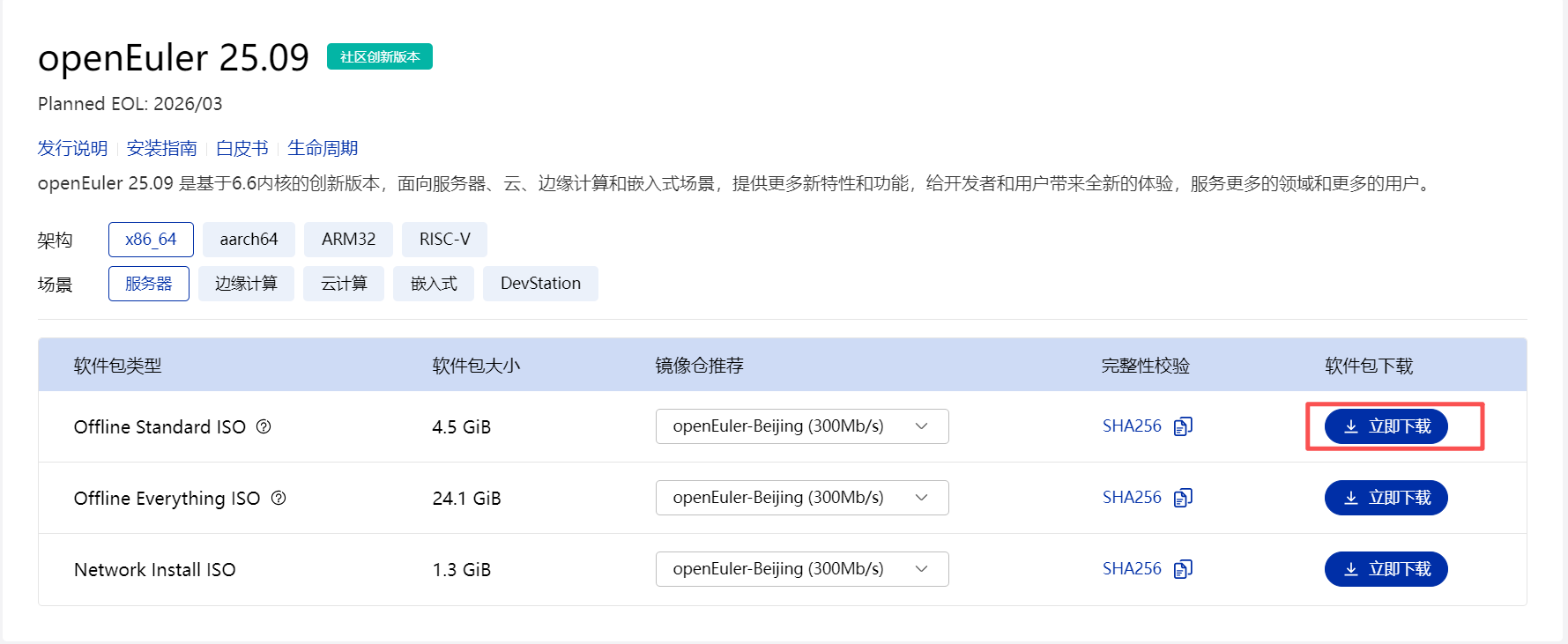Open the 安装指南 installation guide link
This screenshot has height=644, width=1568.
tap(161, 148)
